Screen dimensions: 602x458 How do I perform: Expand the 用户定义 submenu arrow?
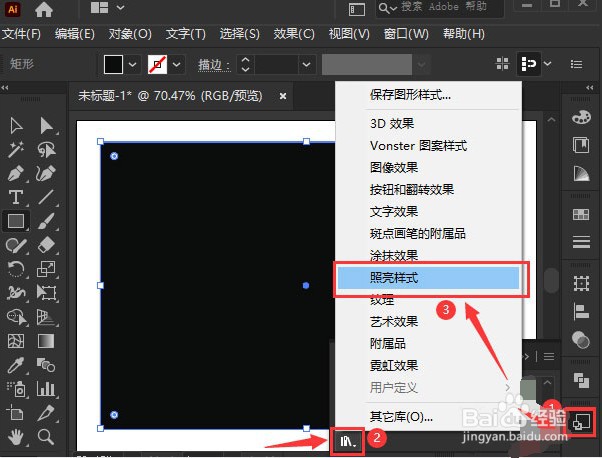(508, 388)
